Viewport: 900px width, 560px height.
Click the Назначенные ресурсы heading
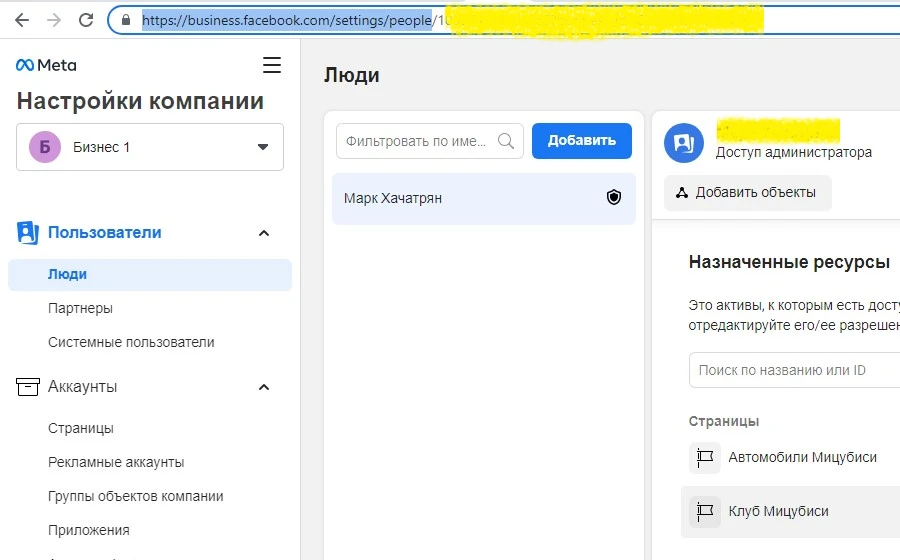pyautogui.click(x=789, y=262)
